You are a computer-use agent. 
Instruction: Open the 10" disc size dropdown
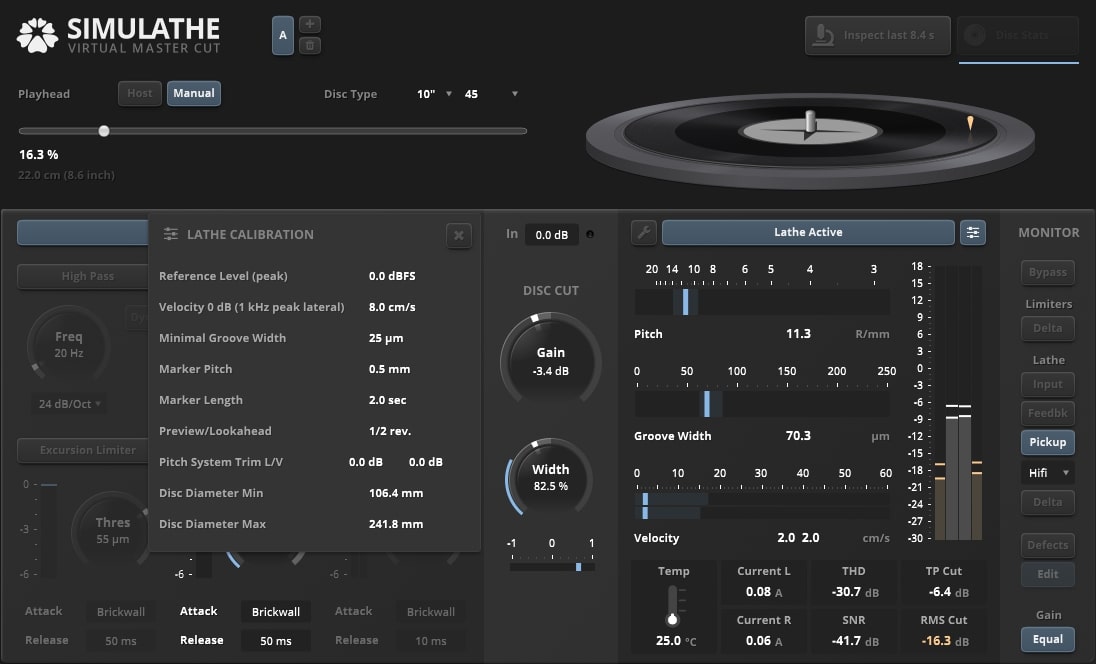pyautogui.click(x=435, y=94)
